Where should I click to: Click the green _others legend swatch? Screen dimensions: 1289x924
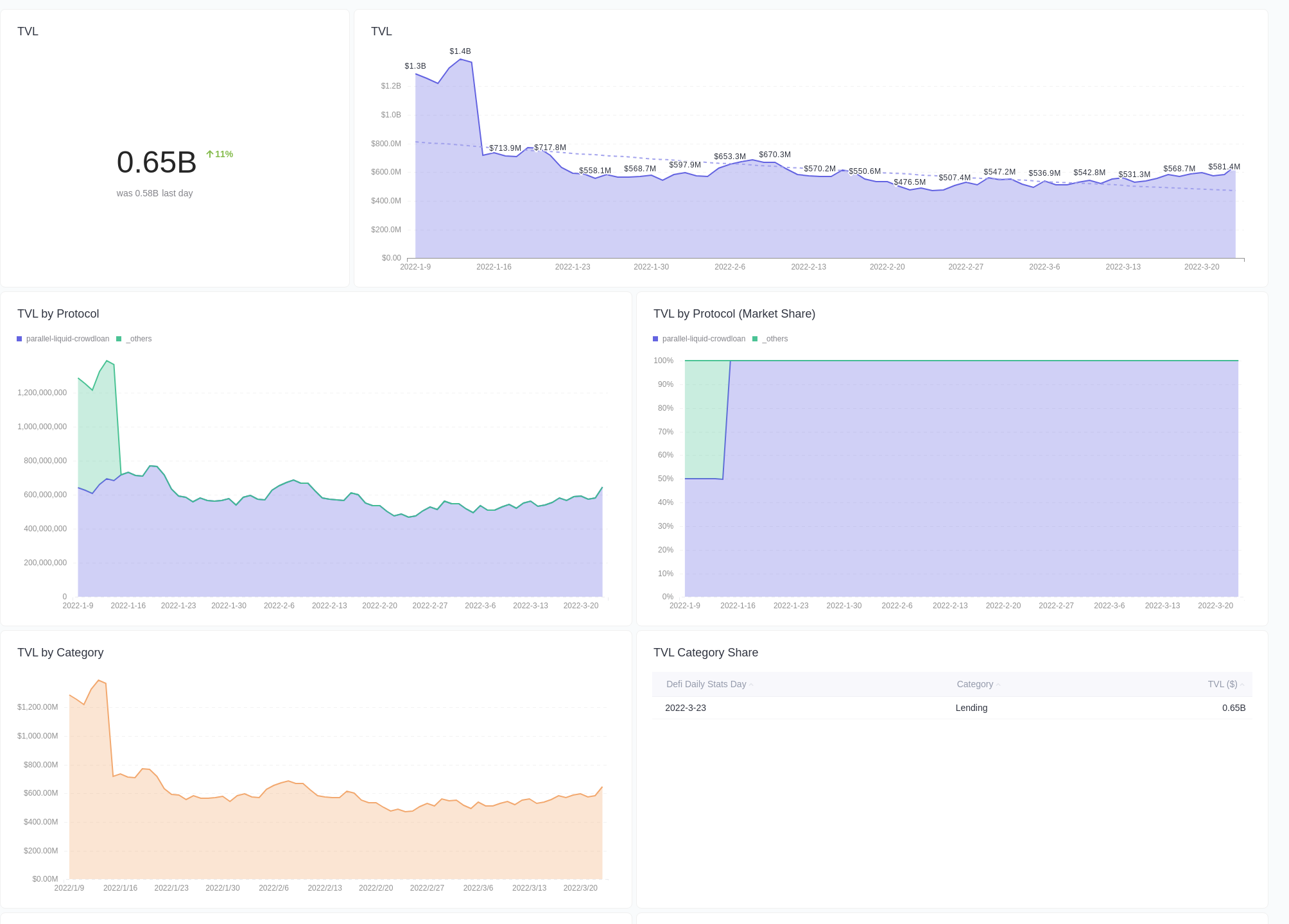[118, 339]
